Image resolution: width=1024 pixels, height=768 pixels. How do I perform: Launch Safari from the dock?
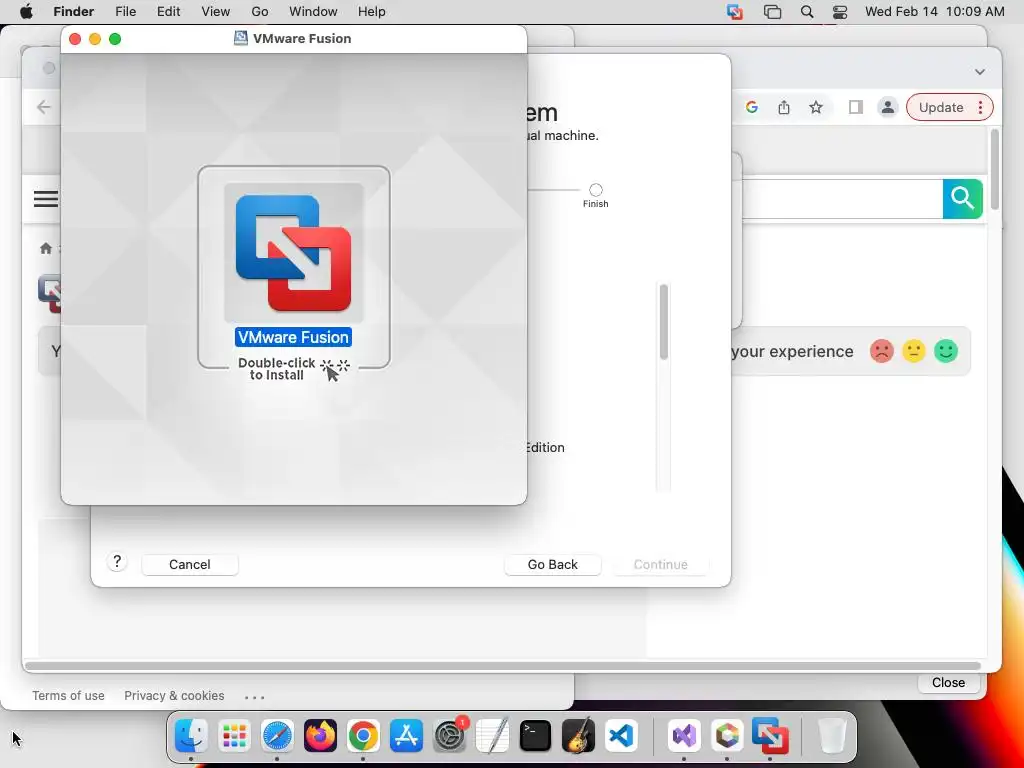coord(277,736)
